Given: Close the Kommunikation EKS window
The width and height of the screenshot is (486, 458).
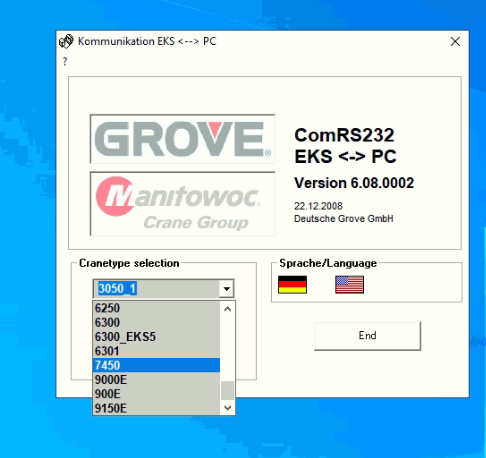Looking at the screenshot, I should 455,42.
